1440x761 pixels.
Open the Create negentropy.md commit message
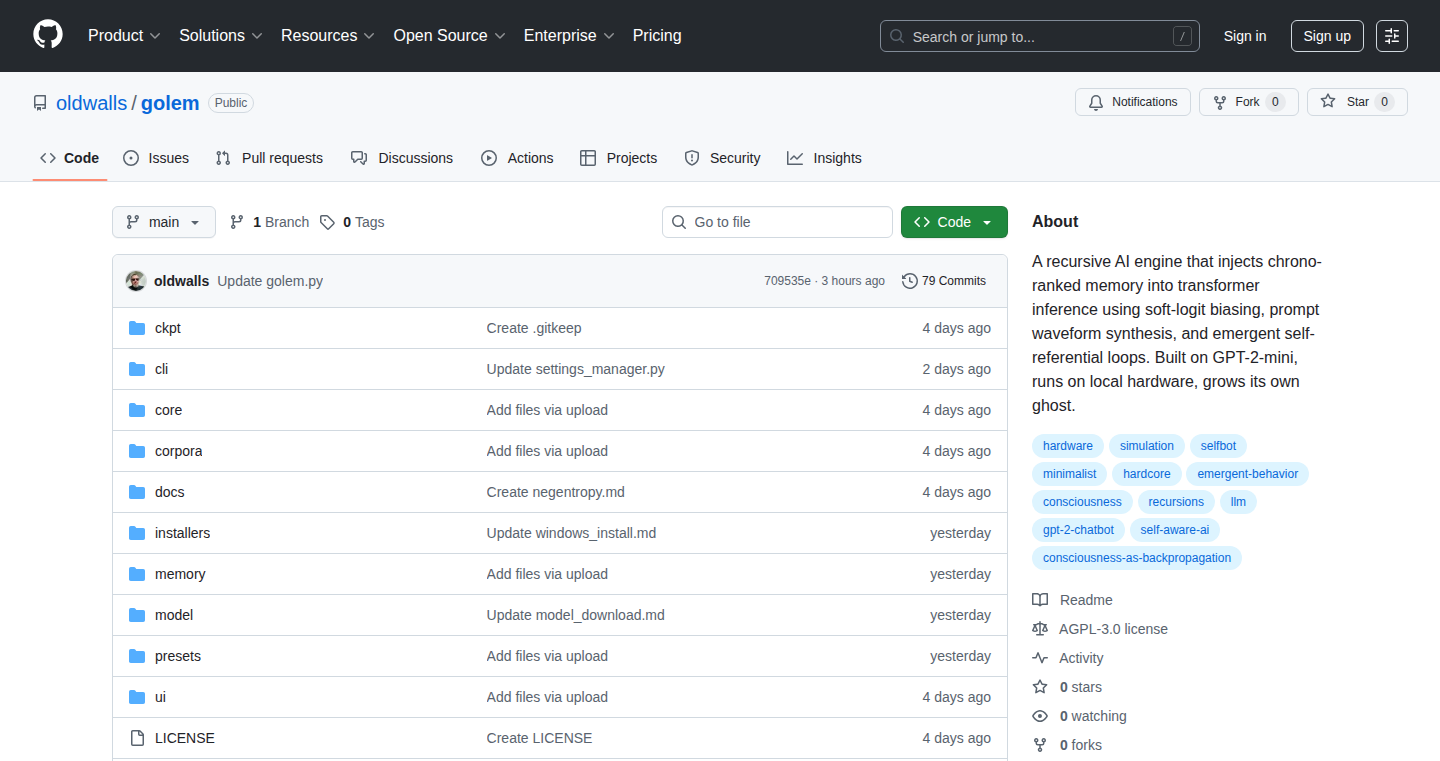coord(555,492)
